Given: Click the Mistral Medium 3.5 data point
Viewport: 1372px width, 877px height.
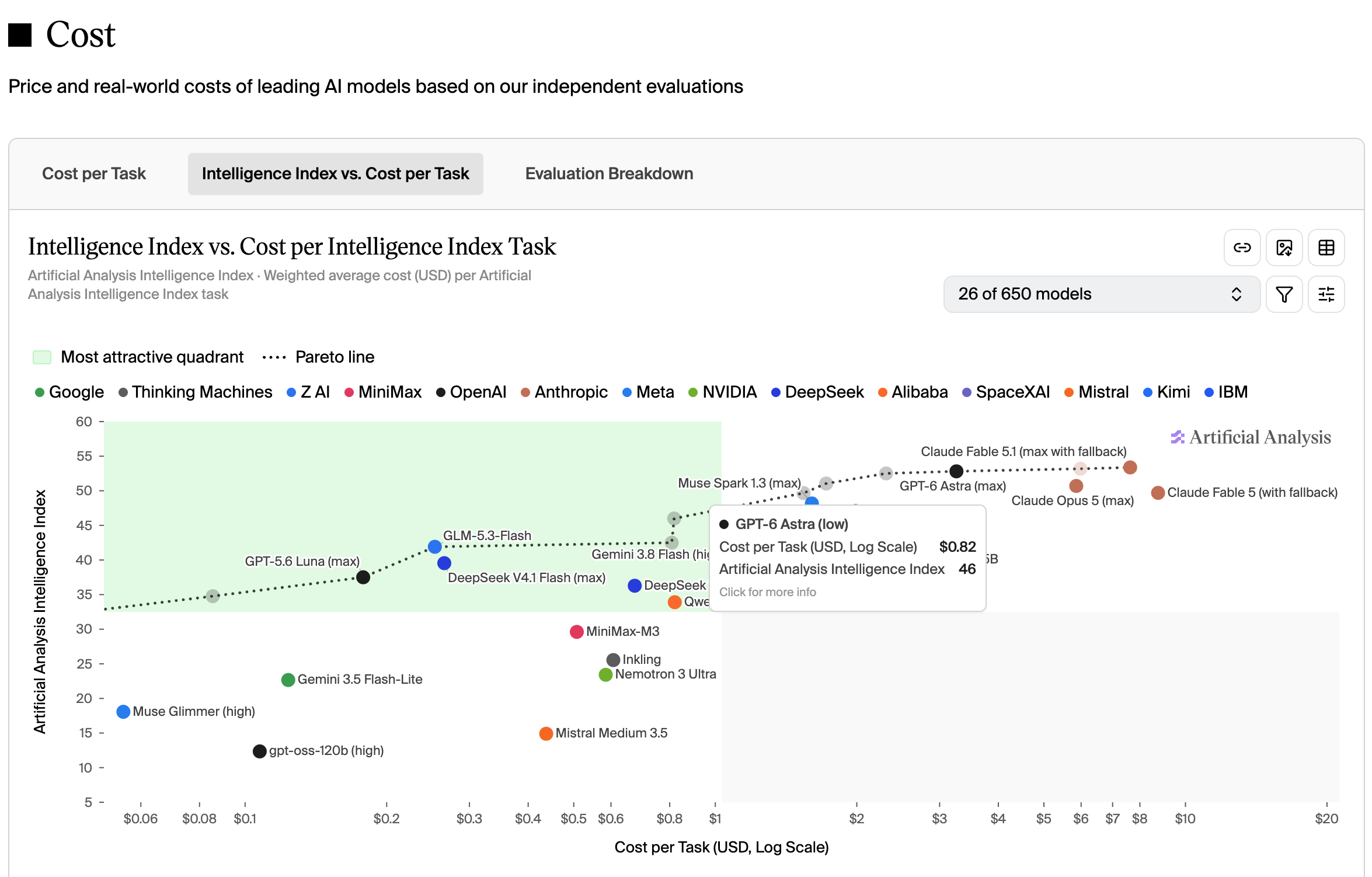Looking at the screenshot, I should (x=546, y=734).
